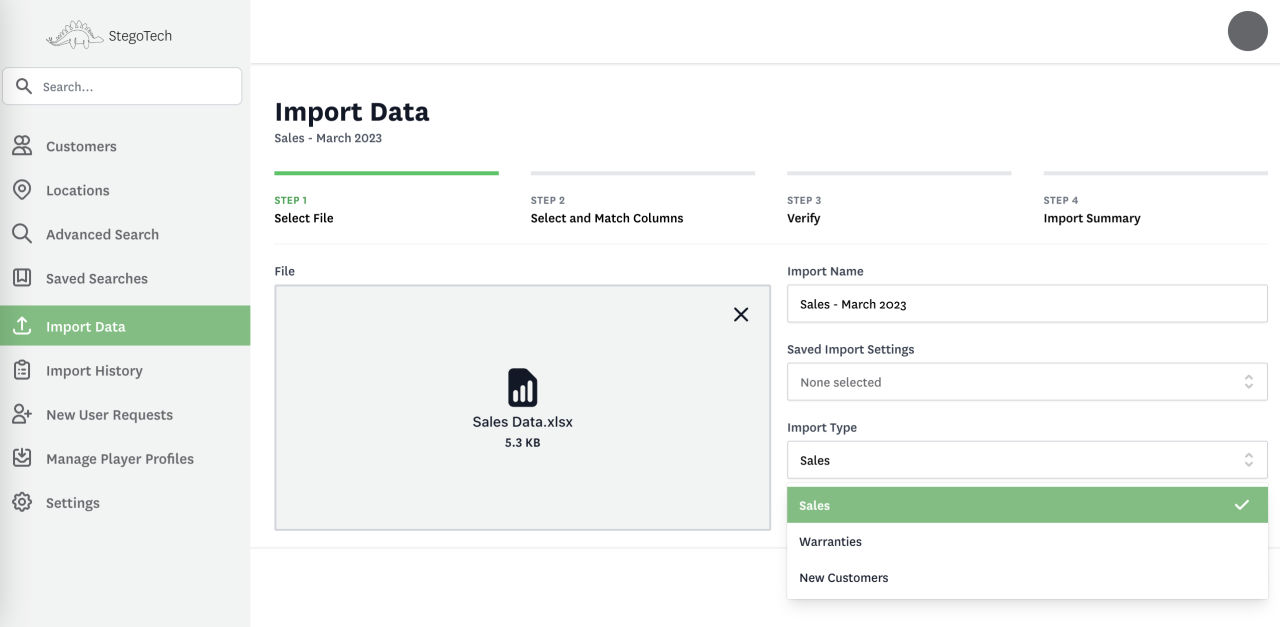
Task: Choose Sales from the import type list
Action: tap(1027, 505)
